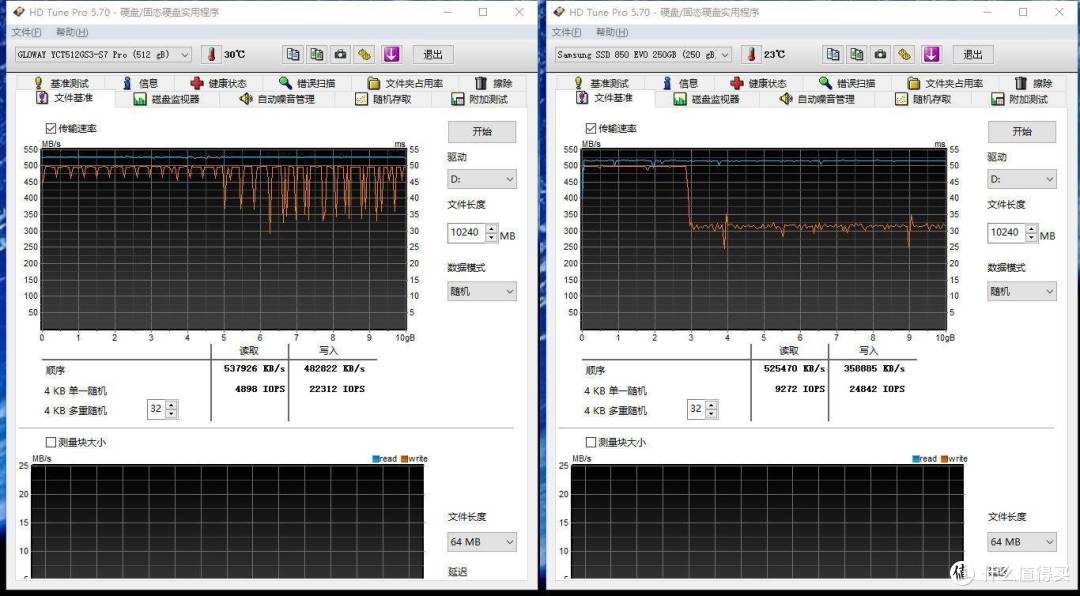Open 擦除 tab in GLOWAY window
This screenshot has width=1080, height=596.
coord(494,83)
